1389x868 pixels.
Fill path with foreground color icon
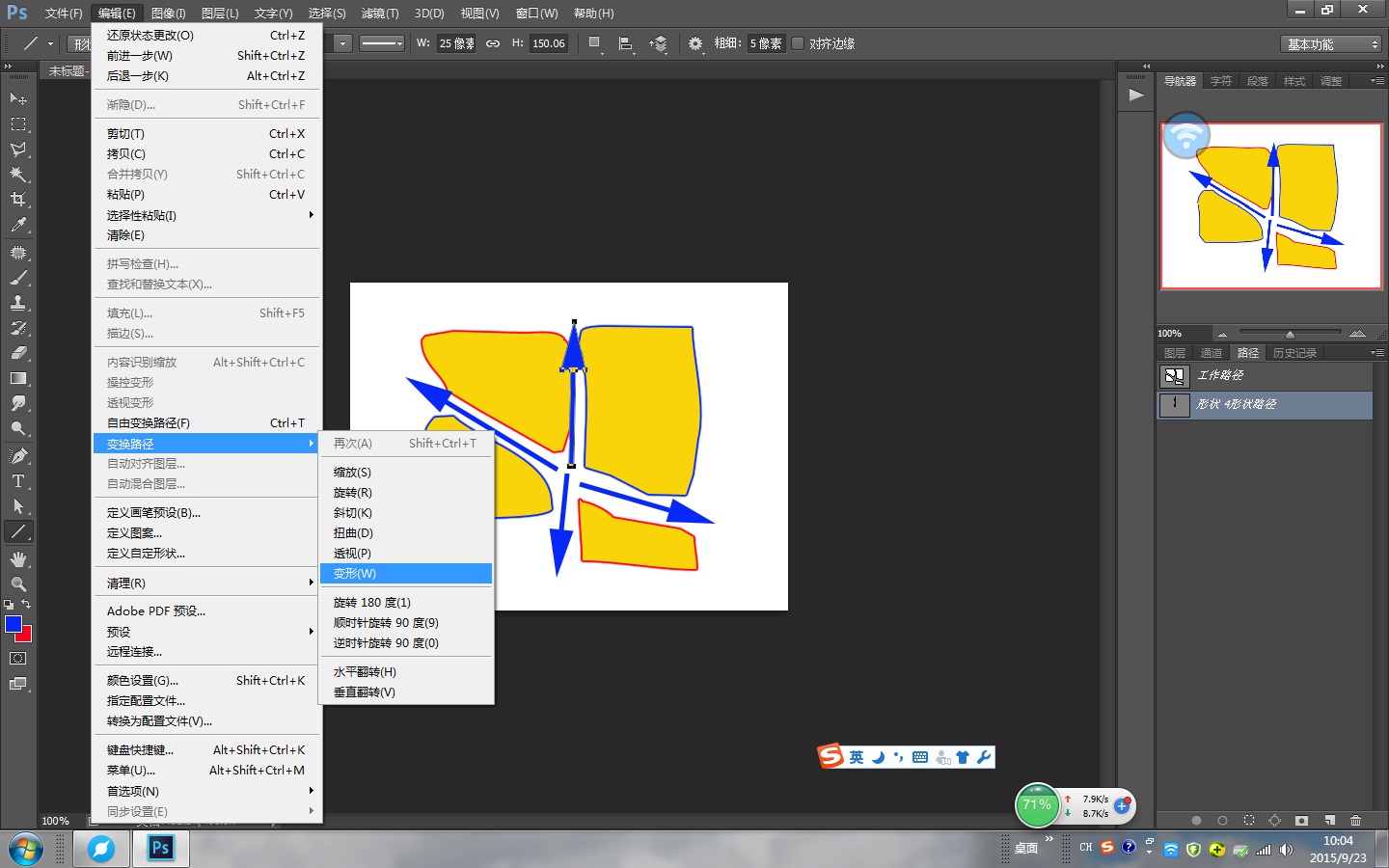coord(1196,821)
